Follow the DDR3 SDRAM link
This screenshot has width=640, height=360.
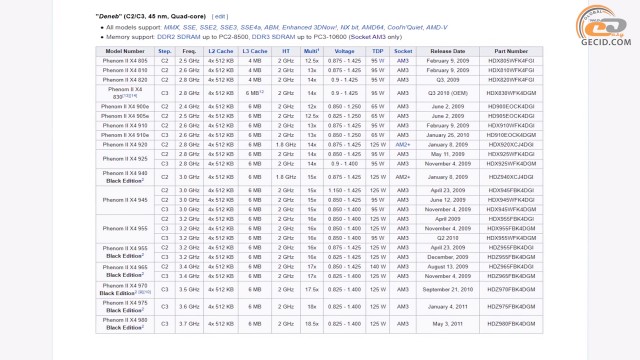(273, 37)
